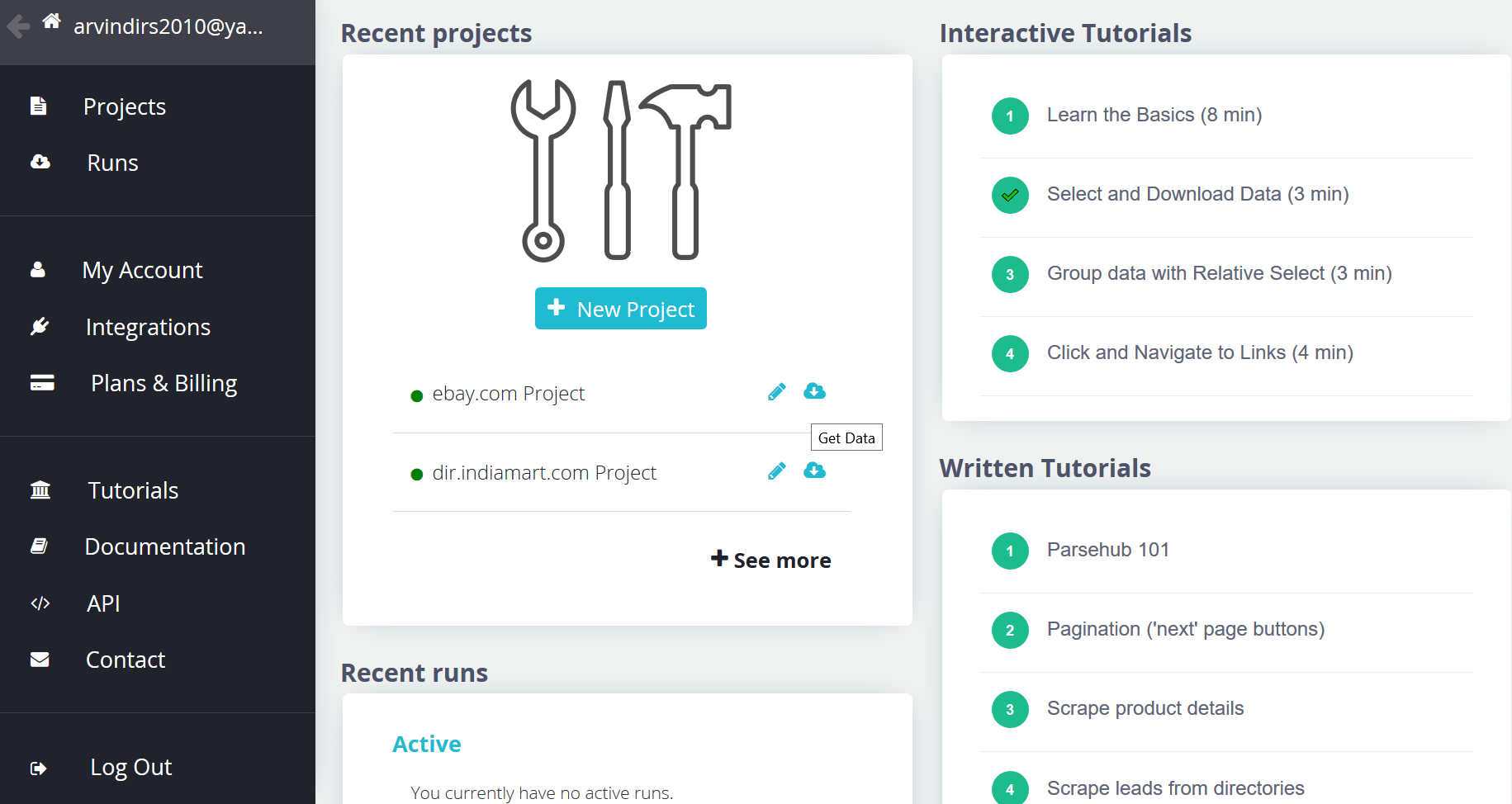Click the cloud download icon for ebay.com Project
1512x804 pixels.
coord(814,391)
